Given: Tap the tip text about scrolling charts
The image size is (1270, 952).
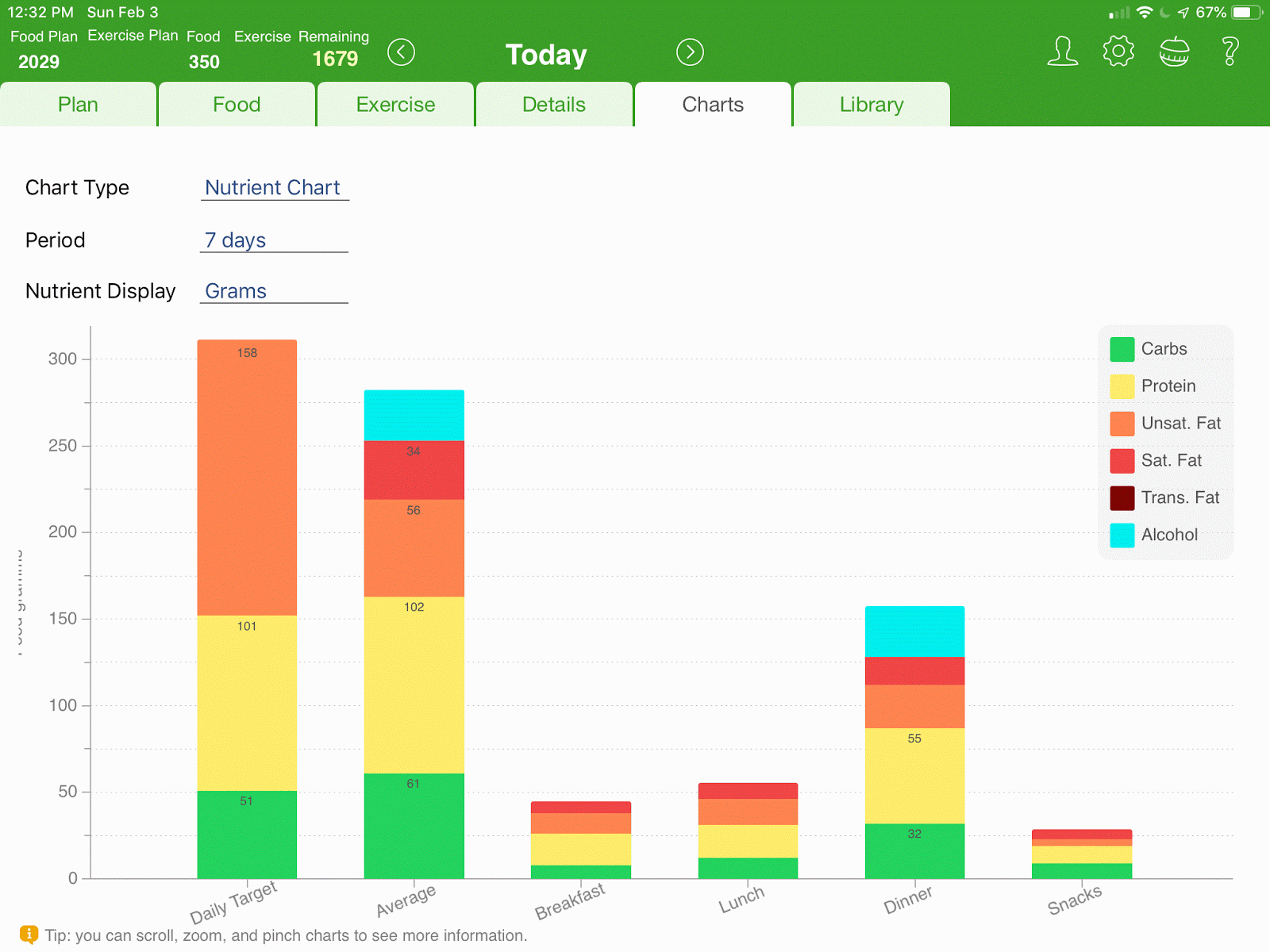Looking at the screenshot, I should point(286,935).
